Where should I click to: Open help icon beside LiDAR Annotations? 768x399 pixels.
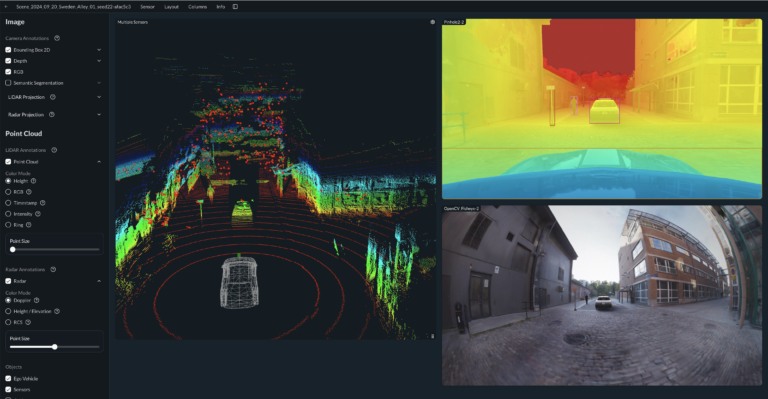pos(54,150)
